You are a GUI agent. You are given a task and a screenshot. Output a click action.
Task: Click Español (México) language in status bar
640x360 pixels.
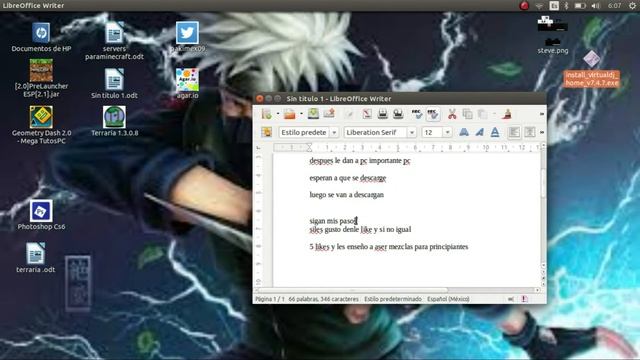coord(448,299)
